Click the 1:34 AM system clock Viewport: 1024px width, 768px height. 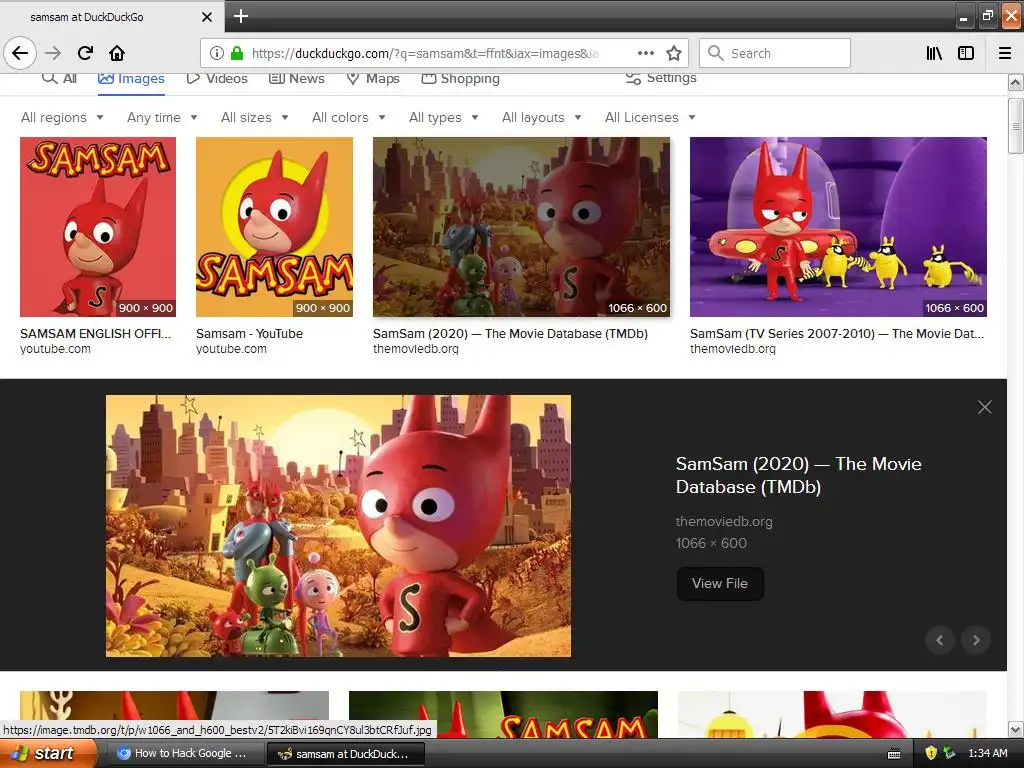click(x=987, y=753)
